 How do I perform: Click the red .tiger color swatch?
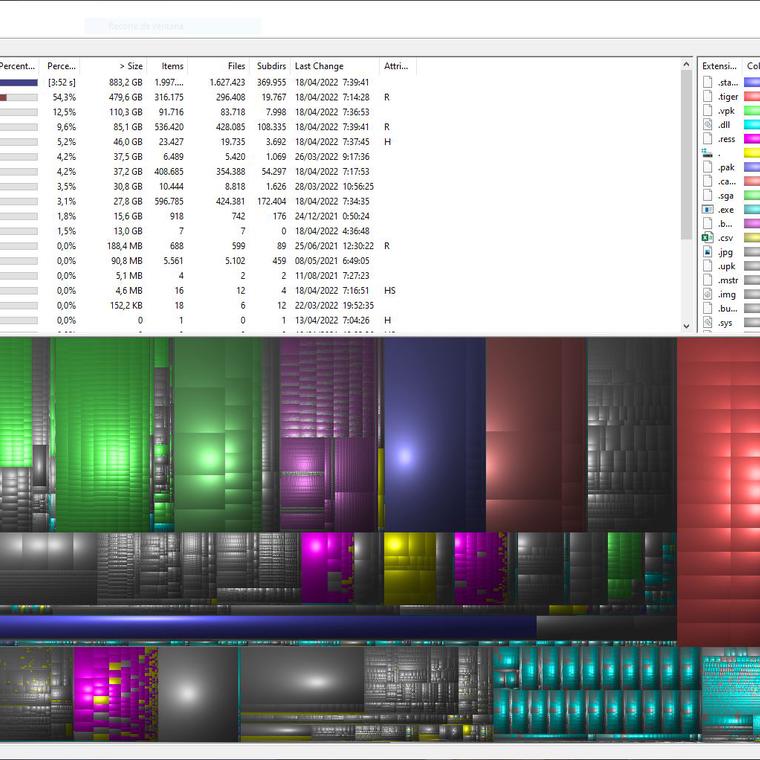(752, 97)
